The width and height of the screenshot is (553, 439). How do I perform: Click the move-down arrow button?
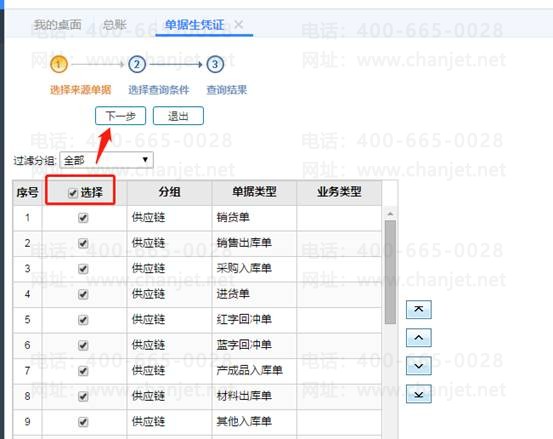click(x=419, y=366)
